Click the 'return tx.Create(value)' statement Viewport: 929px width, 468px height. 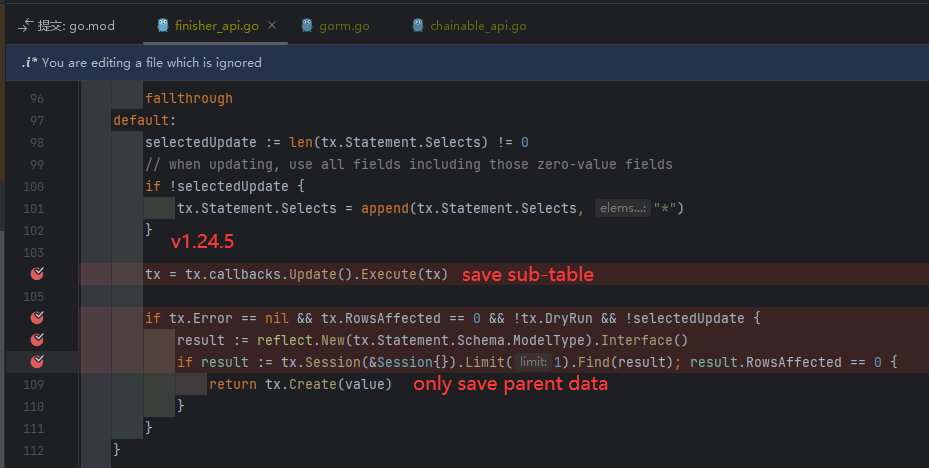(300, 384)
